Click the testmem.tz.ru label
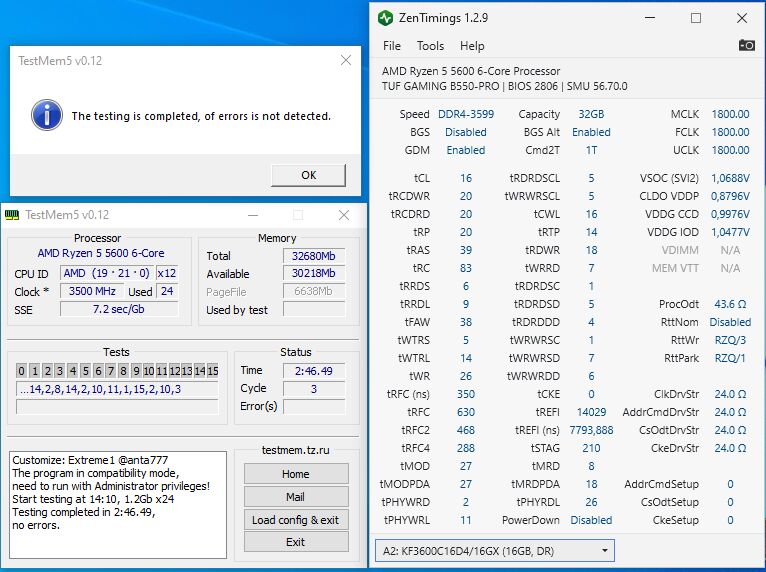Viewport: 766px width, 572px height. pos(296,450)
